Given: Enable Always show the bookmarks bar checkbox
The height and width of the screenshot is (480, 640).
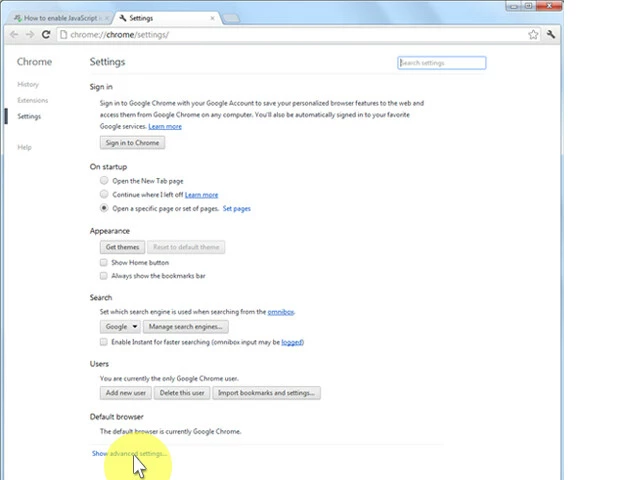Looking at the screenshot, I should (104, 276).
